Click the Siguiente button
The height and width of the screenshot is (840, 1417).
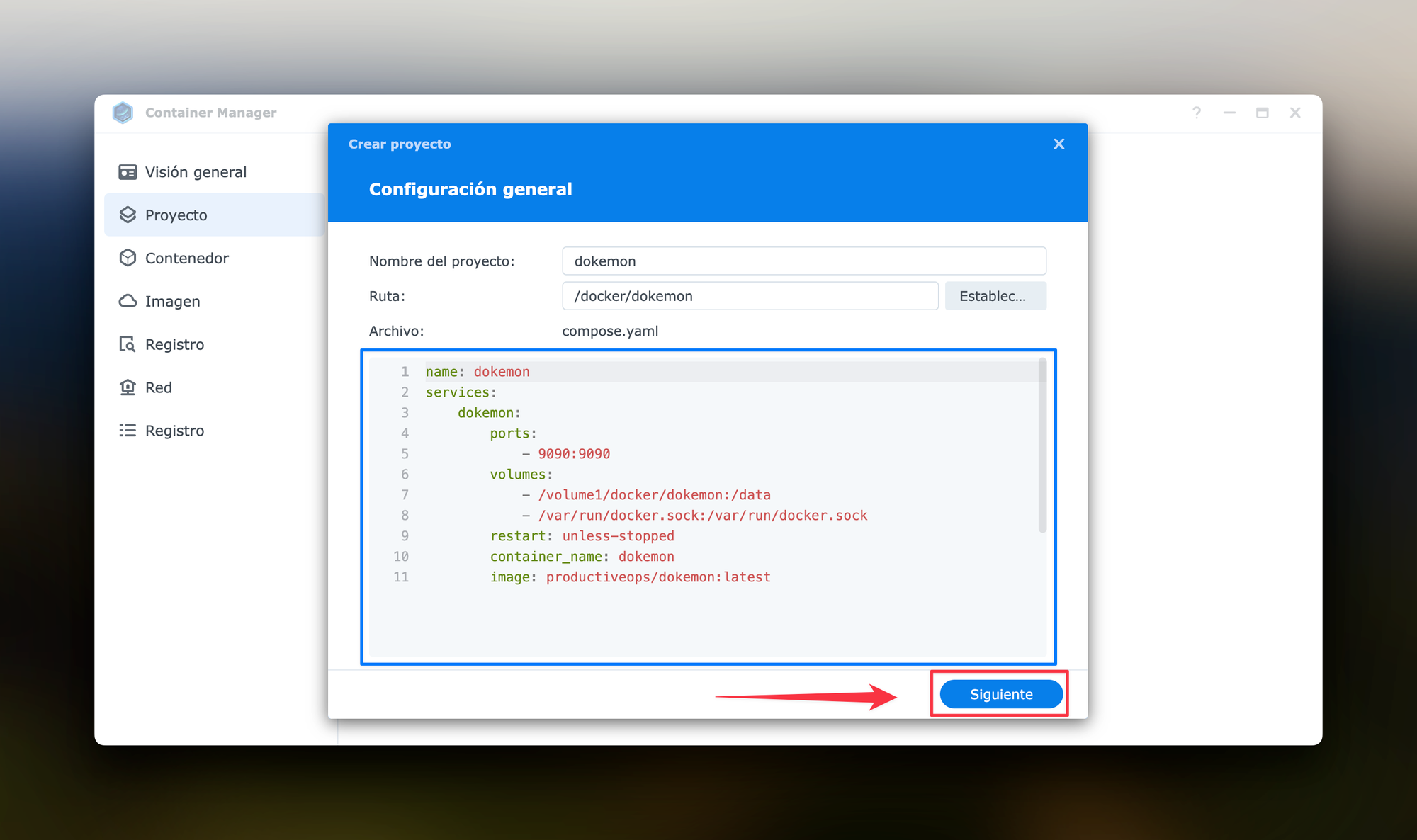point(1001,694)
